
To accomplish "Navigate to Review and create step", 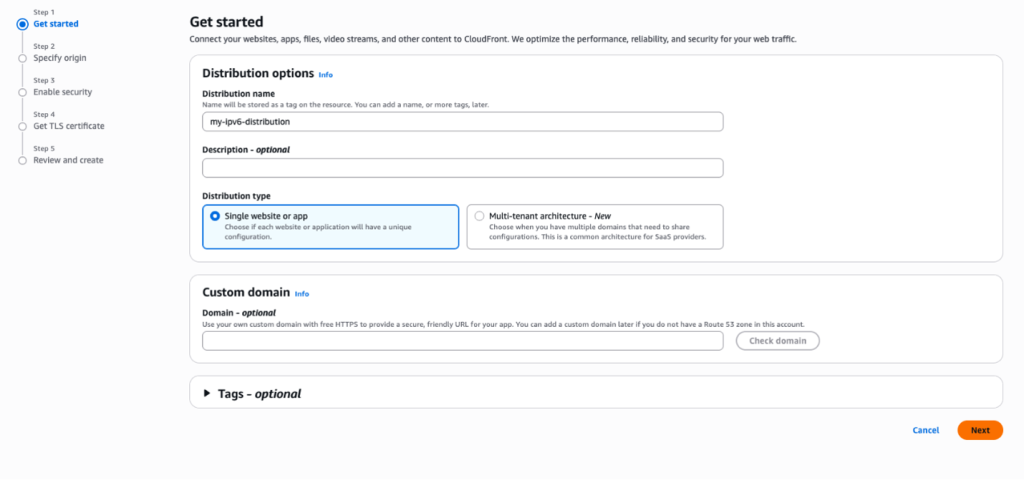I will coord(68,160).
